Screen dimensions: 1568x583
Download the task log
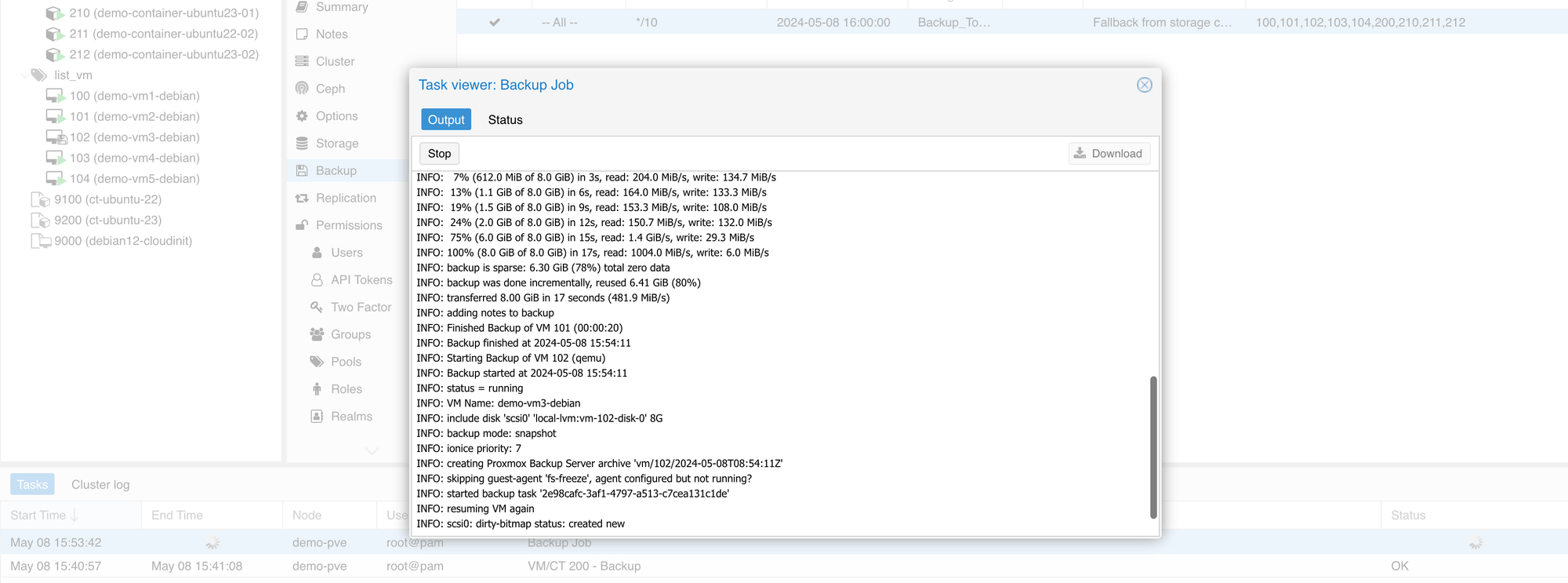[x=1109, y=154]
